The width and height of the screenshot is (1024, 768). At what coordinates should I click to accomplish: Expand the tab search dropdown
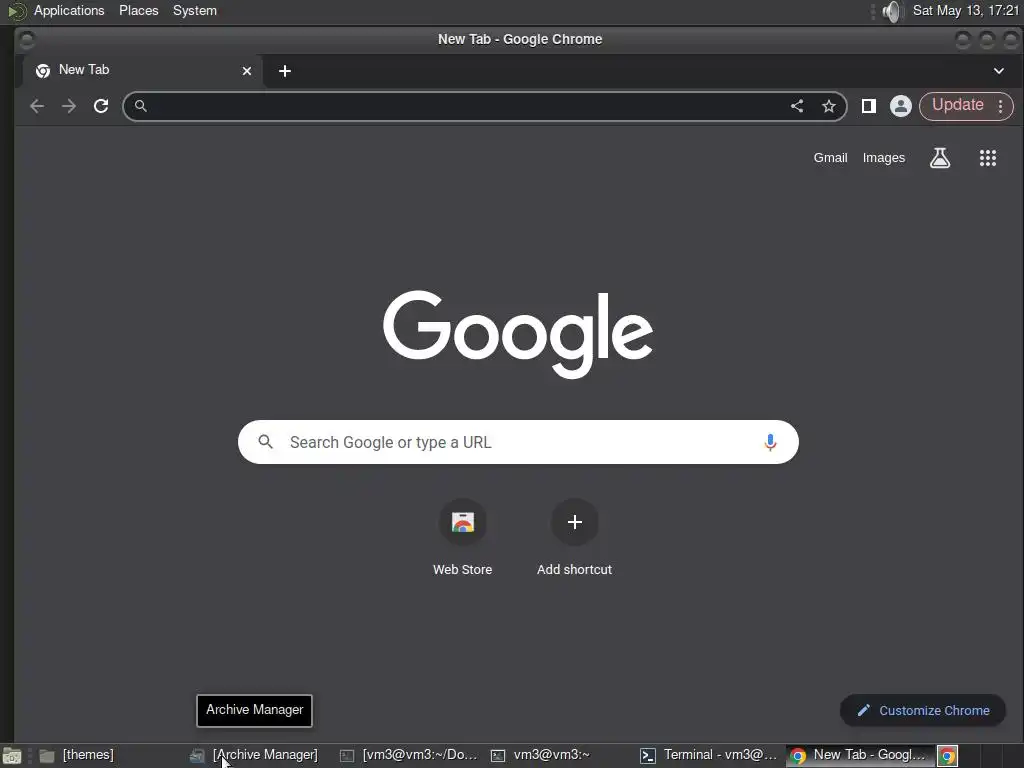coord(999,71)
